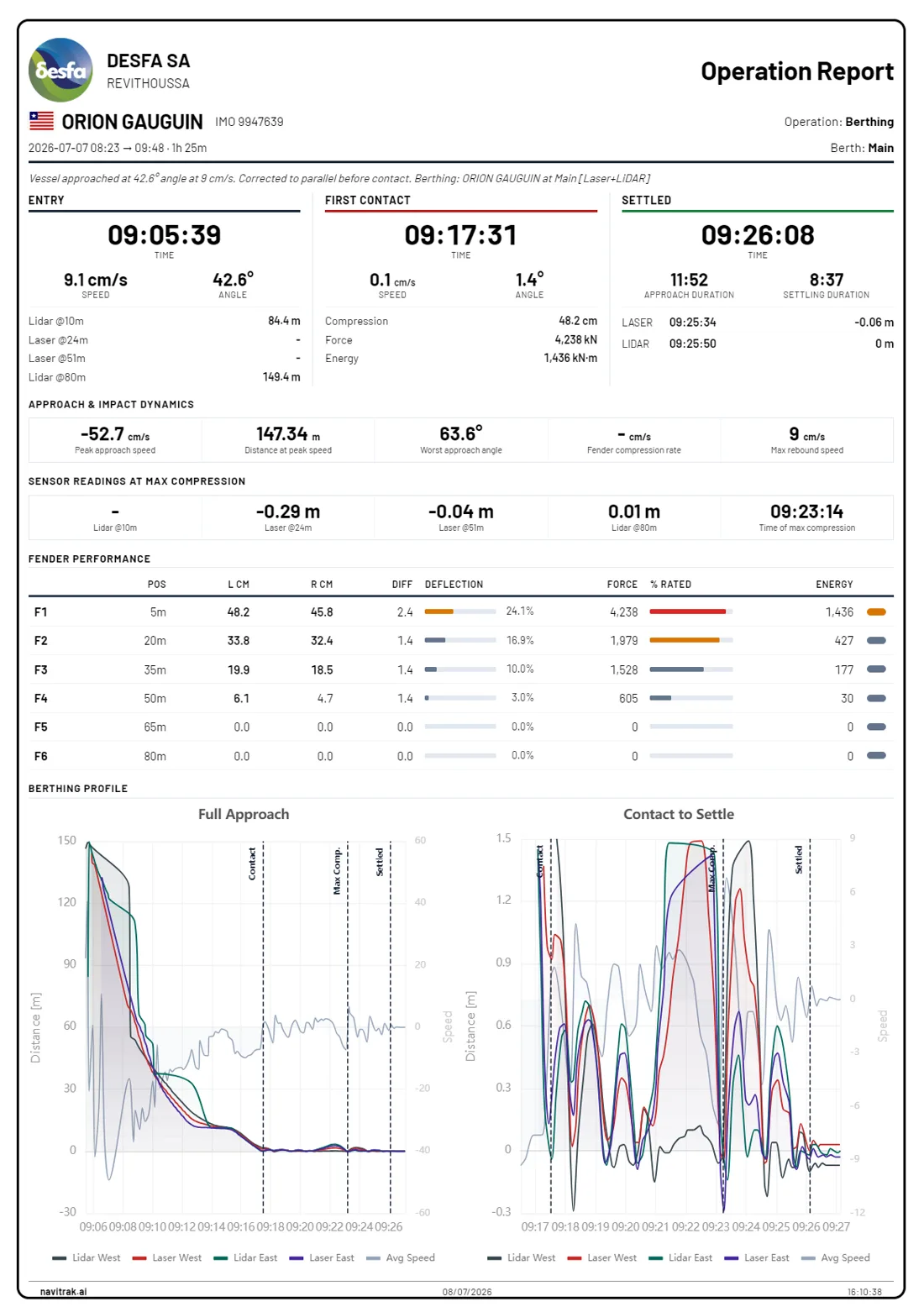
Task: Click the Force 4,238 kN value
Action: point(575,339)
